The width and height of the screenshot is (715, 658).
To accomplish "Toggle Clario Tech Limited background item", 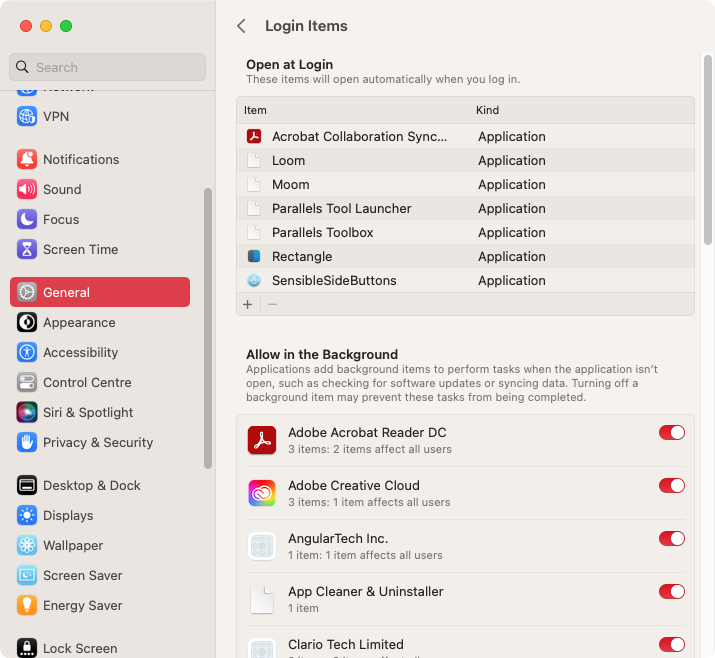I will click(x=672, y=644).
